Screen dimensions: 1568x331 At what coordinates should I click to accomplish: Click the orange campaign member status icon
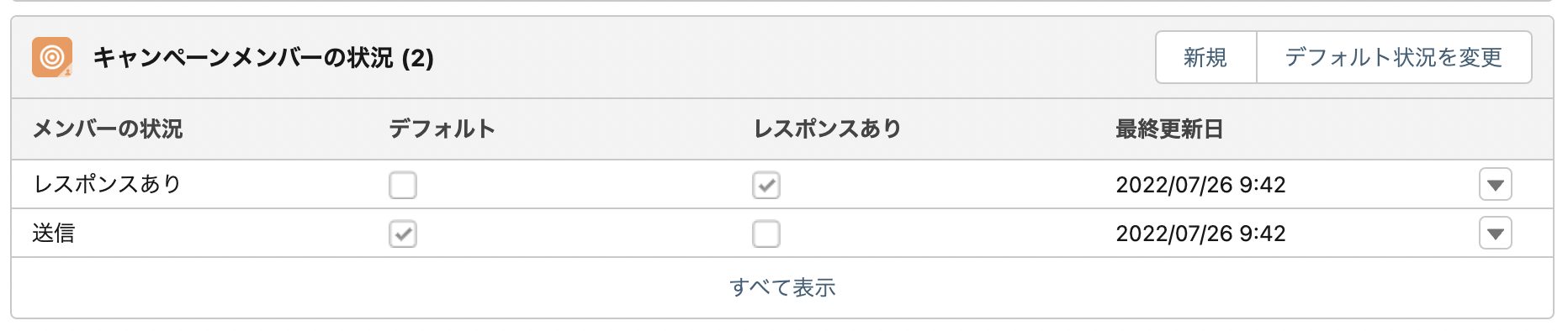[x=52, y=57]
